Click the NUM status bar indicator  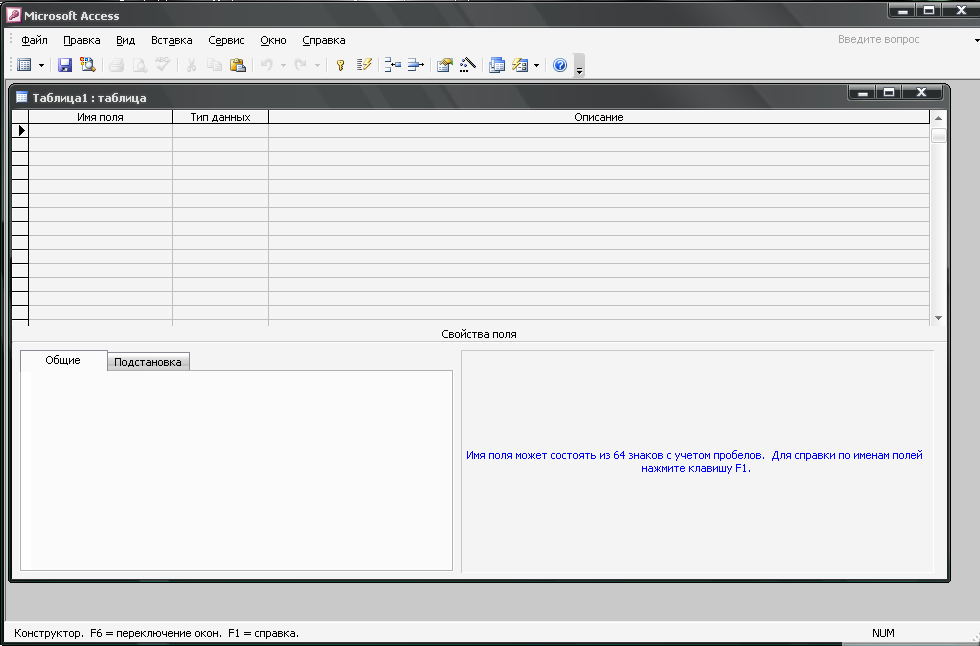click(x=883, y=633)
